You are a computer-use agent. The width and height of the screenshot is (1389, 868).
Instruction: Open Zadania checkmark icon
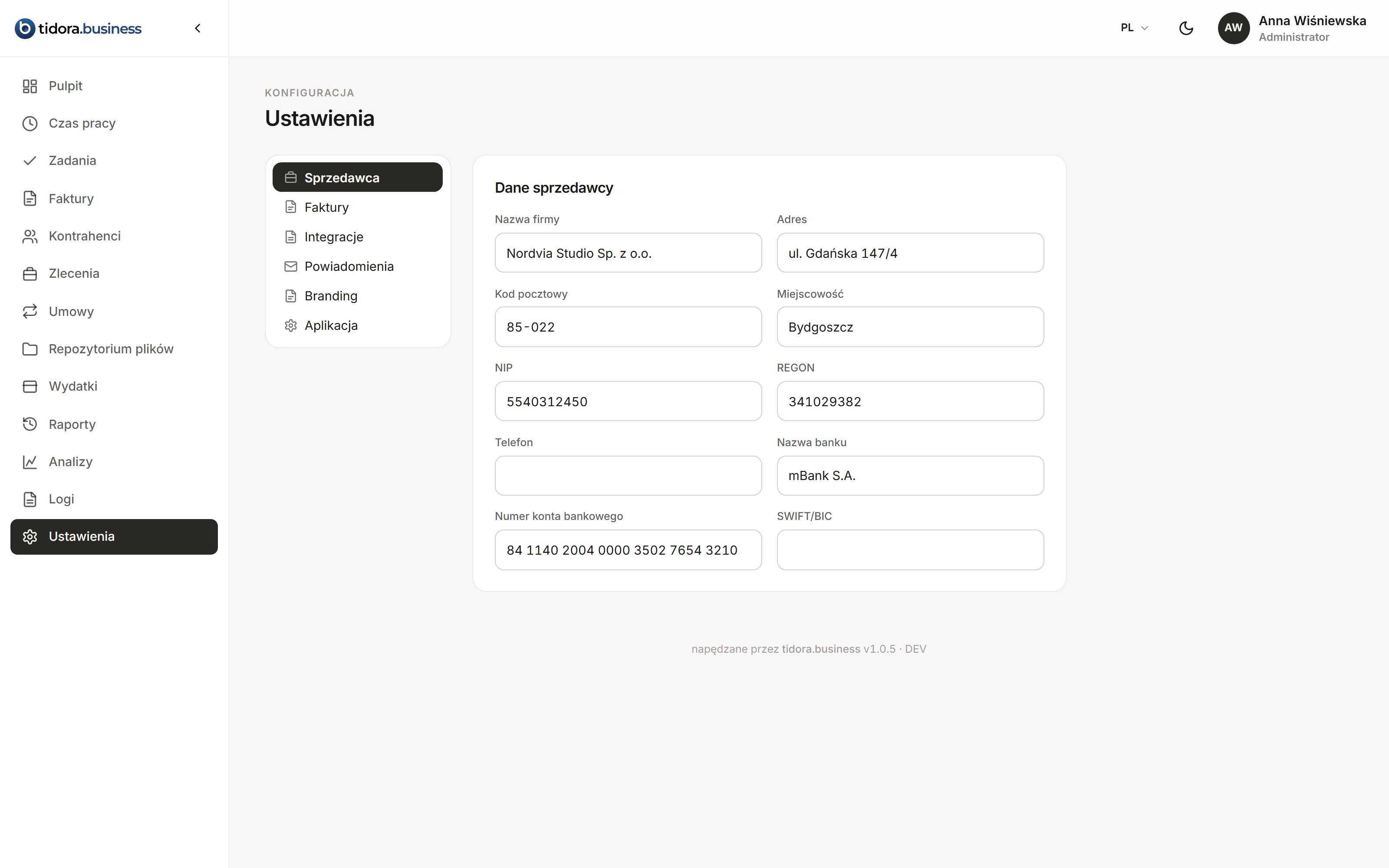(30, 161)
